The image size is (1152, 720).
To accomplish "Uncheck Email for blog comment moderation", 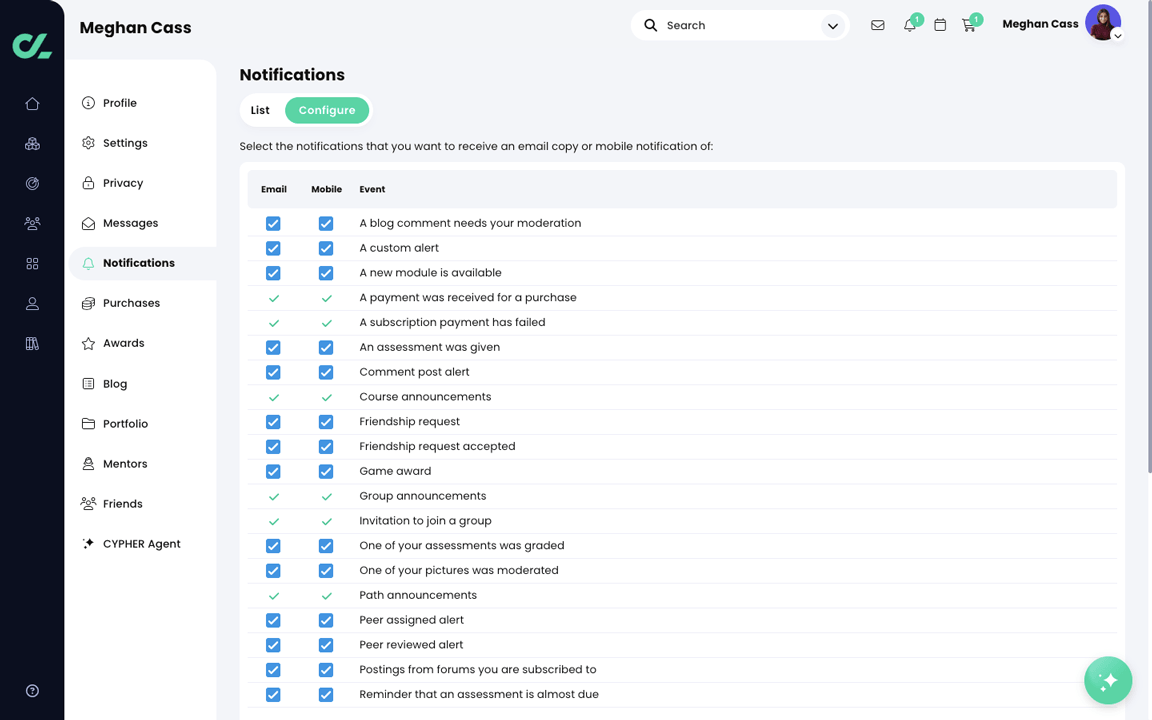I will click(273, 223).
